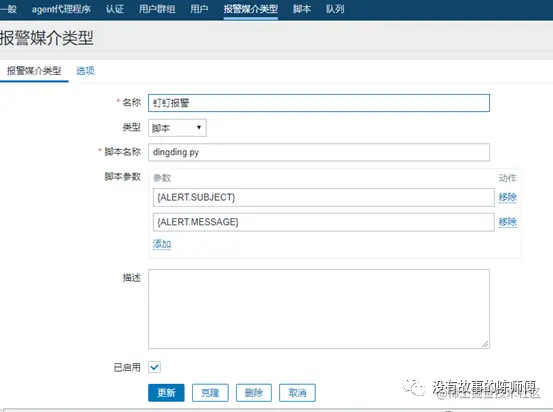
Task: Click the 取消 button
Action: 297,393
